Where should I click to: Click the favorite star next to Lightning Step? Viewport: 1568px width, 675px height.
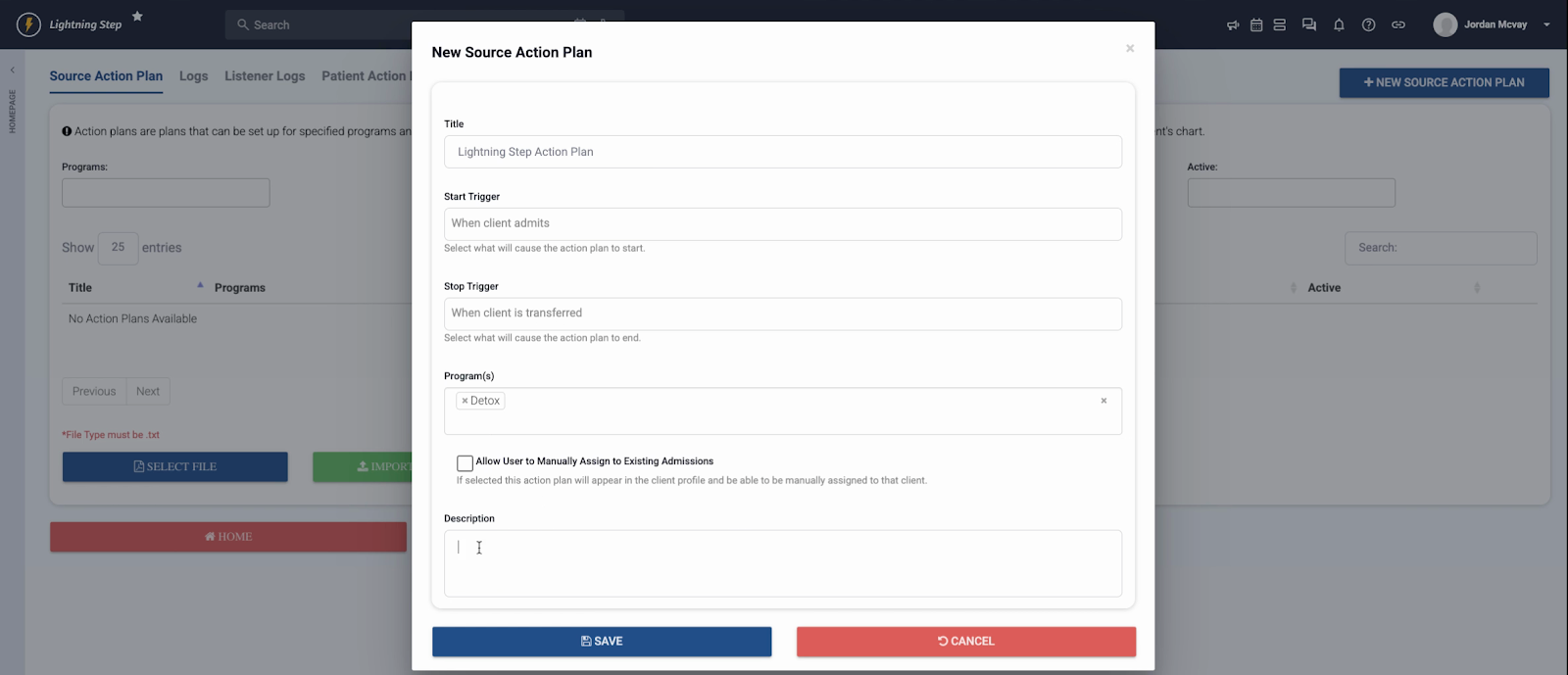pos(137,17)
